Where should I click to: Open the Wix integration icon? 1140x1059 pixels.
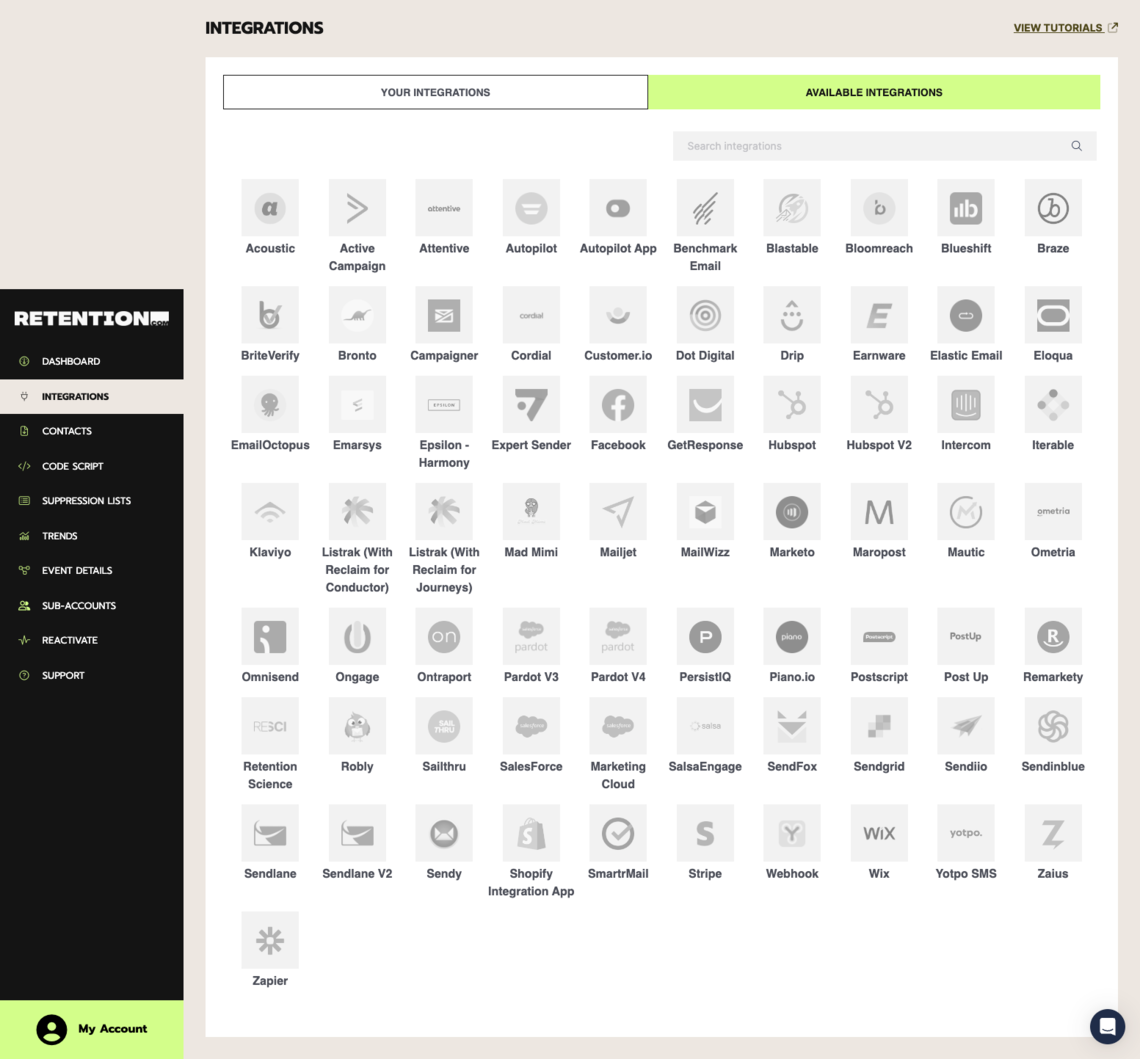coord(879,833)
